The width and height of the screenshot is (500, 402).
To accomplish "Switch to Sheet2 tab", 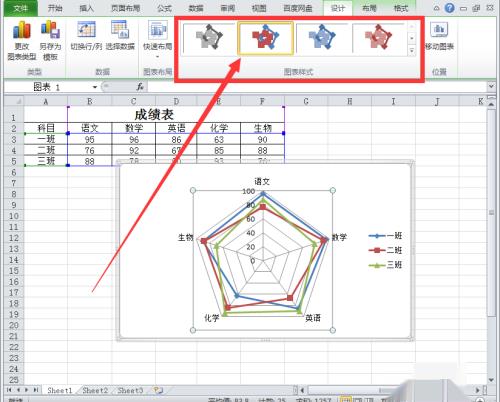I will [x=95, y=390].
